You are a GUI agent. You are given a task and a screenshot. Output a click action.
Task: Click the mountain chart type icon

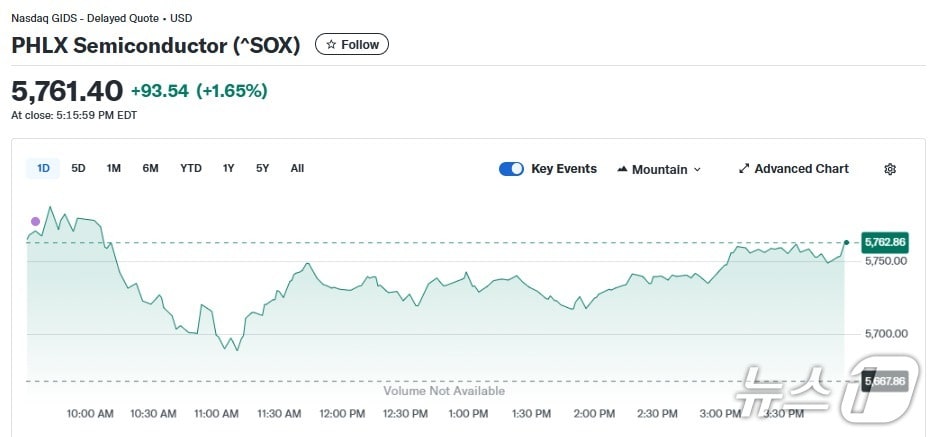tap(622, 169)
